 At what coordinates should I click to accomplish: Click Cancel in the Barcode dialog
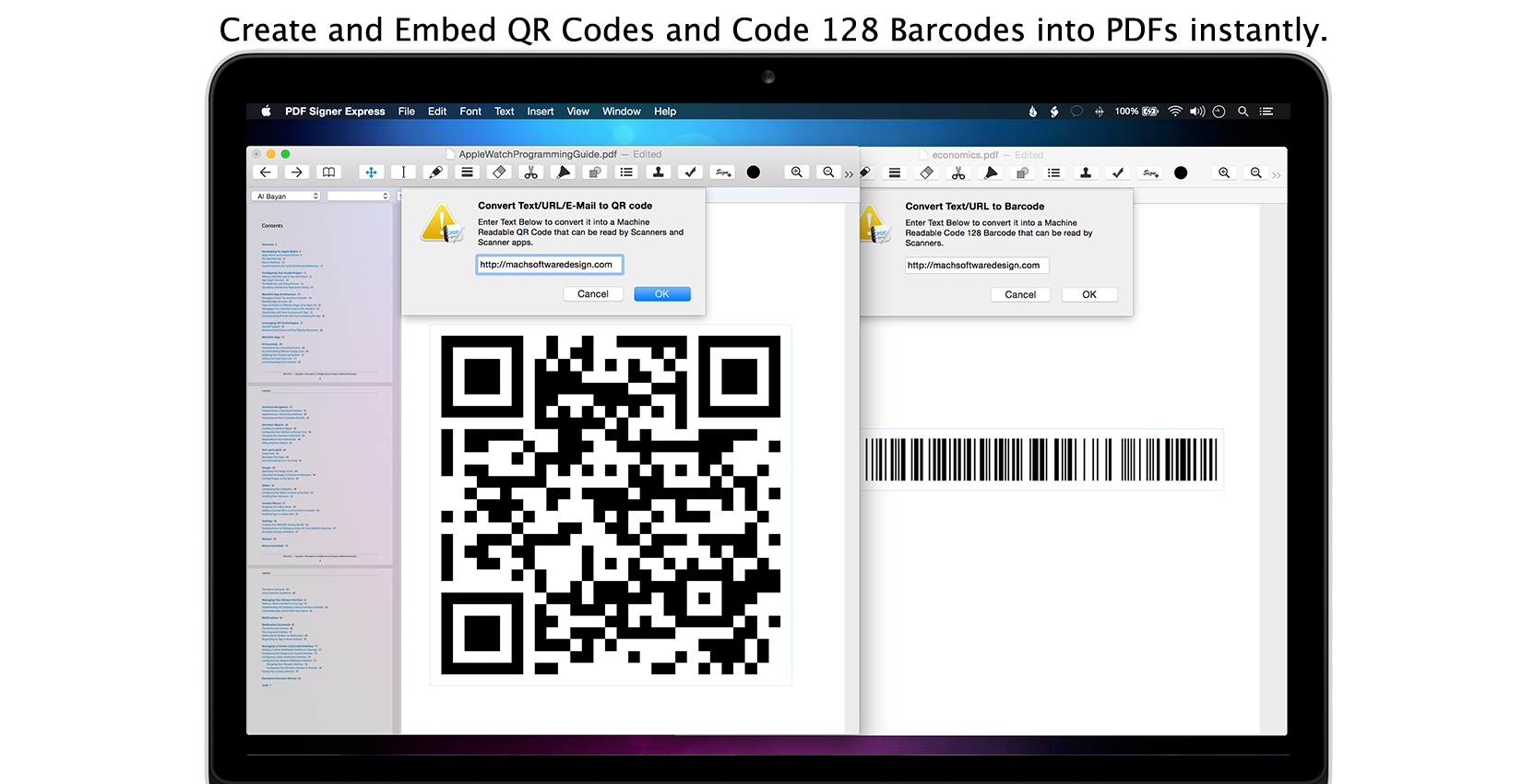1020,295
